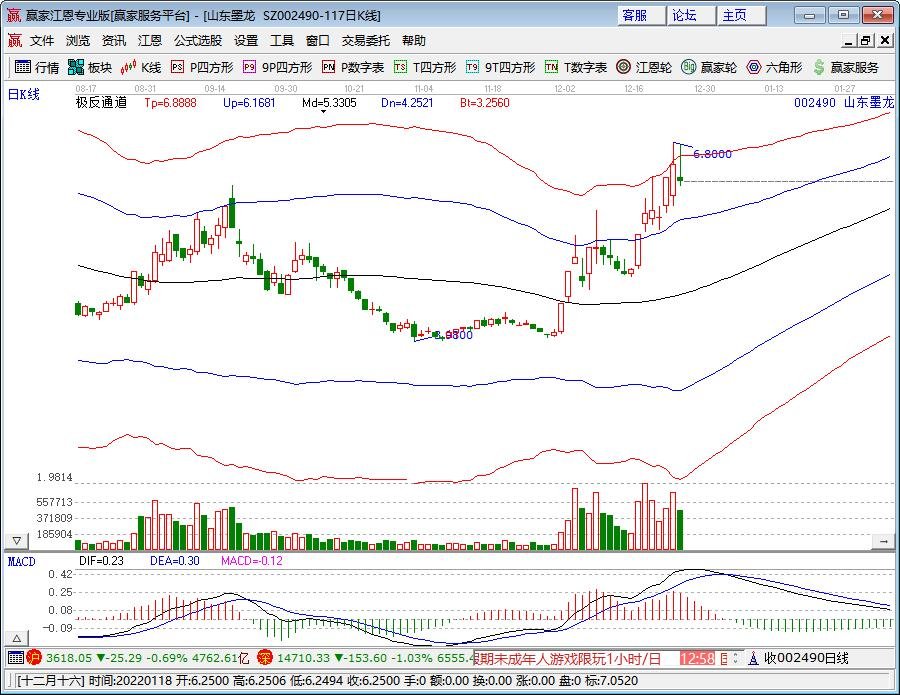900x695 pixels.
Task: Click the 09-14 date on the time axis
Action: coord(215,88)
